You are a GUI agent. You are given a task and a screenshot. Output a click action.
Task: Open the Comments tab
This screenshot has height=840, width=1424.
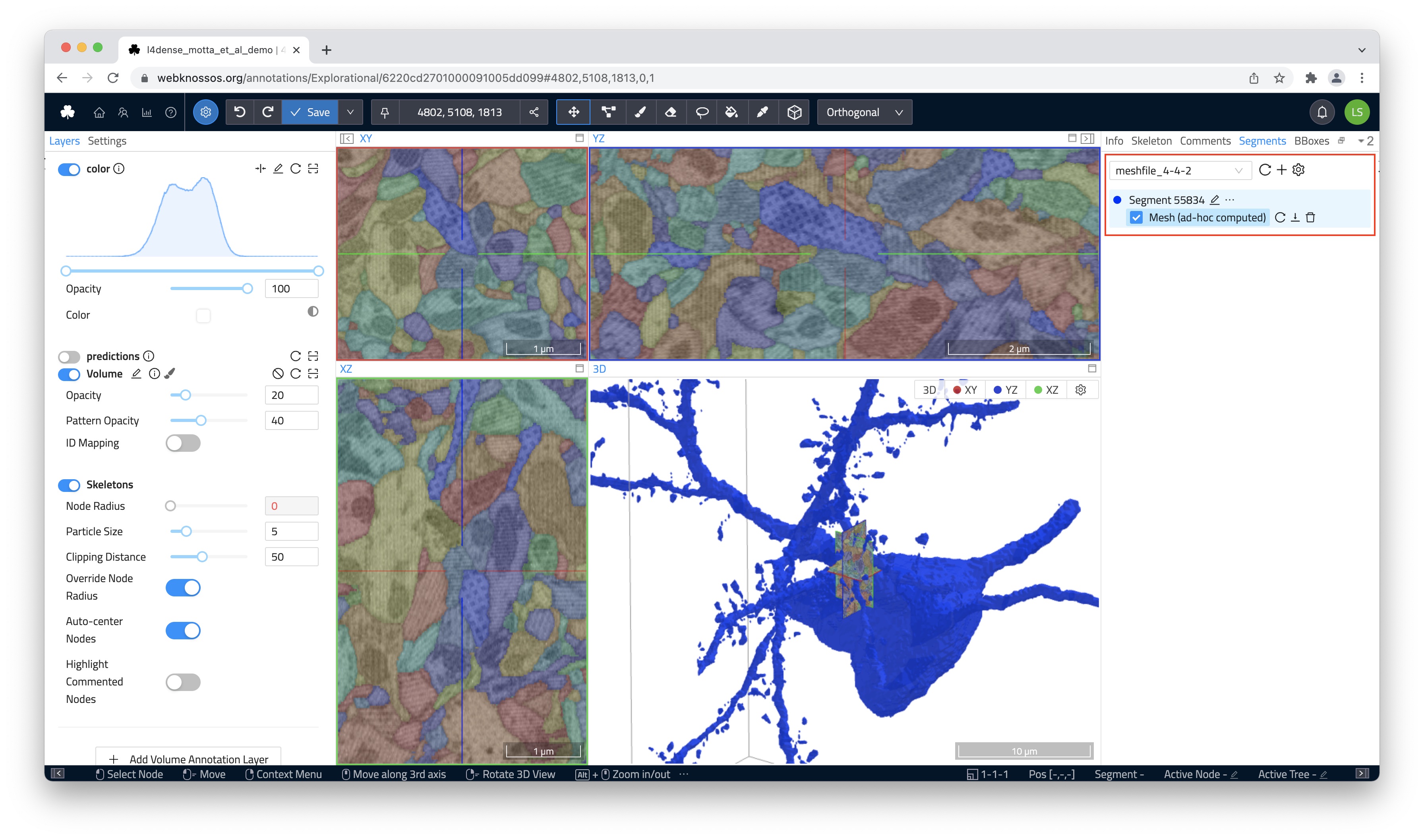coord(1205,141)
